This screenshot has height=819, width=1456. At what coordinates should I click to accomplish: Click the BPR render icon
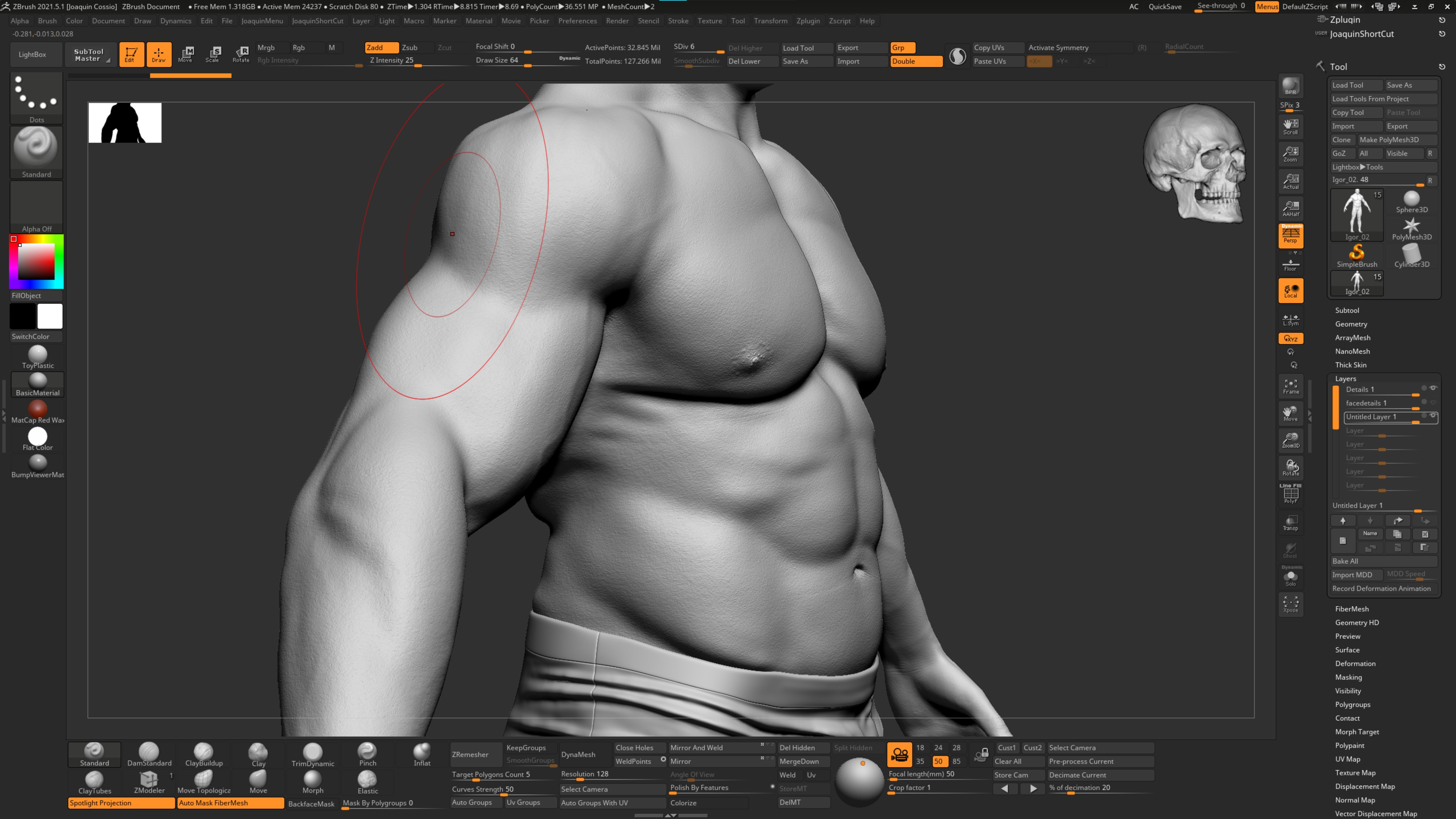[1290, 86]
